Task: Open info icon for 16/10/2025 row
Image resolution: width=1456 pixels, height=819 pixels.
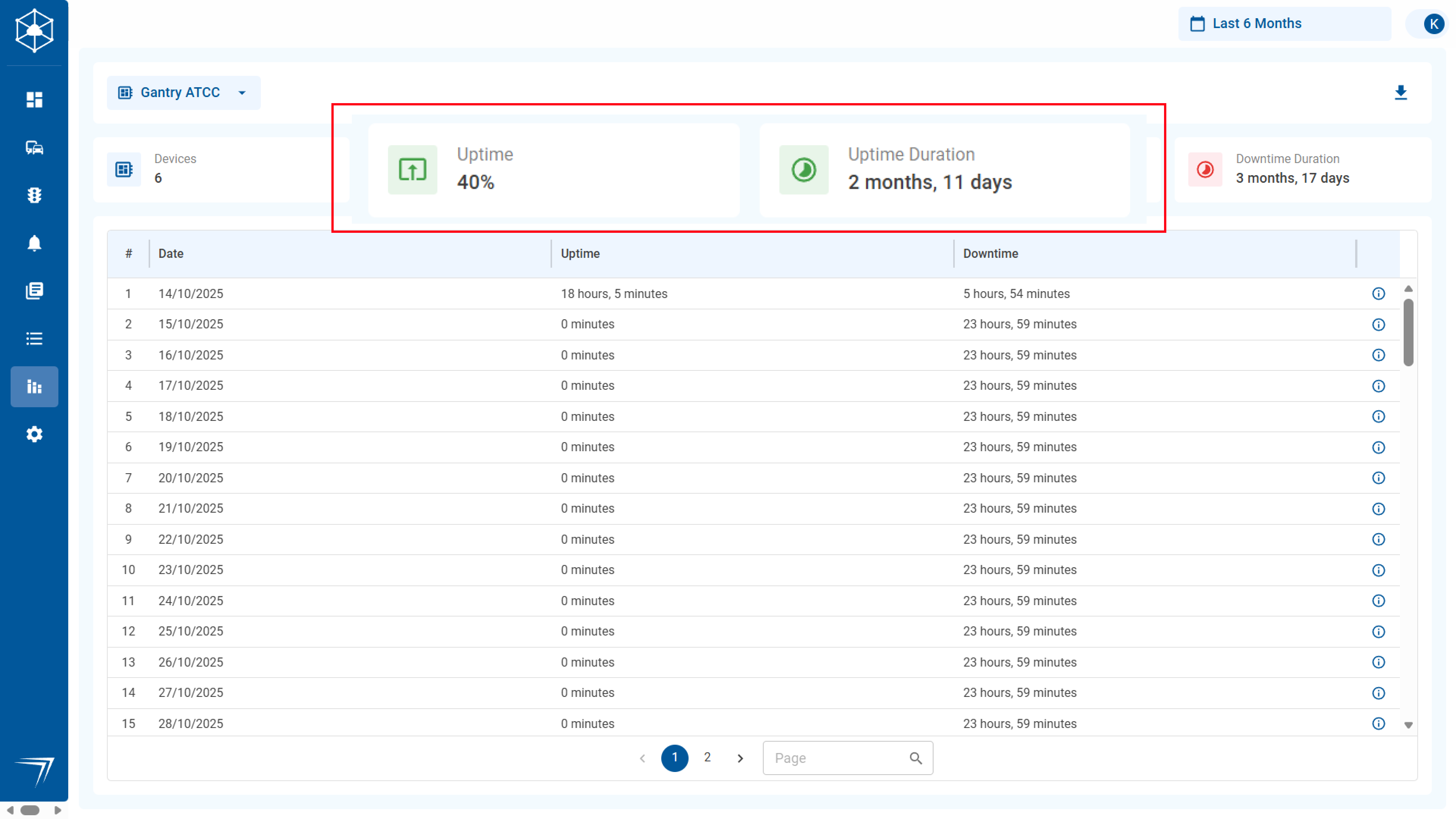Action: (1379, 355)
